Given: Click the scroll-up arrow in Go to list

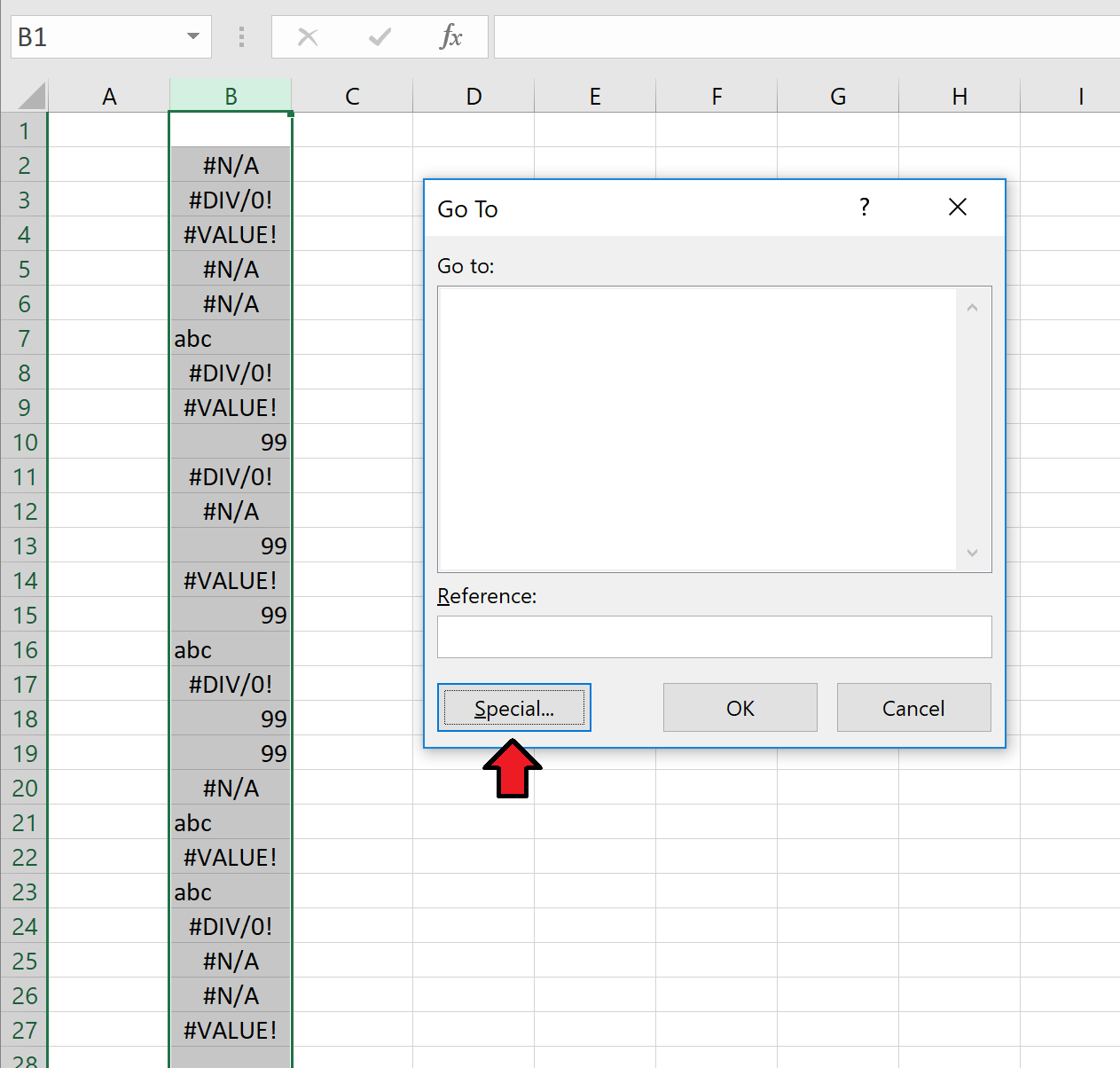Looking at the screenshot, I should (x=972, y=306).
